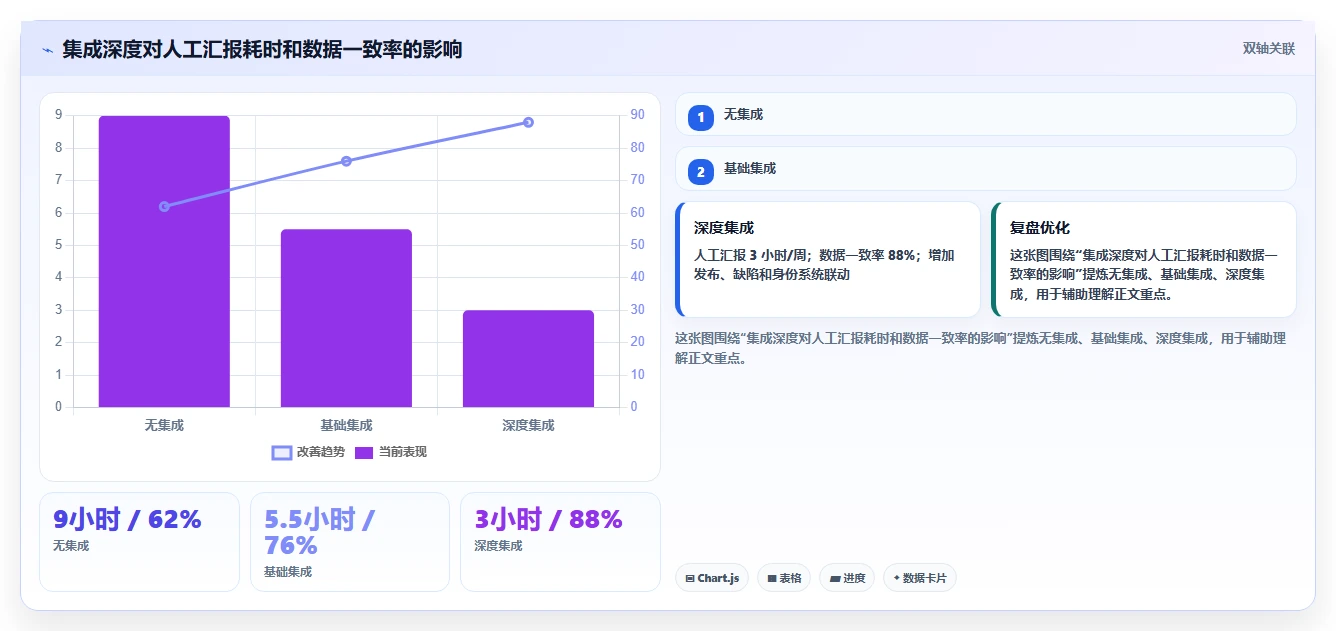
Task: Click the x-axis label 深度集成
Action: click(x=528, y=425)
